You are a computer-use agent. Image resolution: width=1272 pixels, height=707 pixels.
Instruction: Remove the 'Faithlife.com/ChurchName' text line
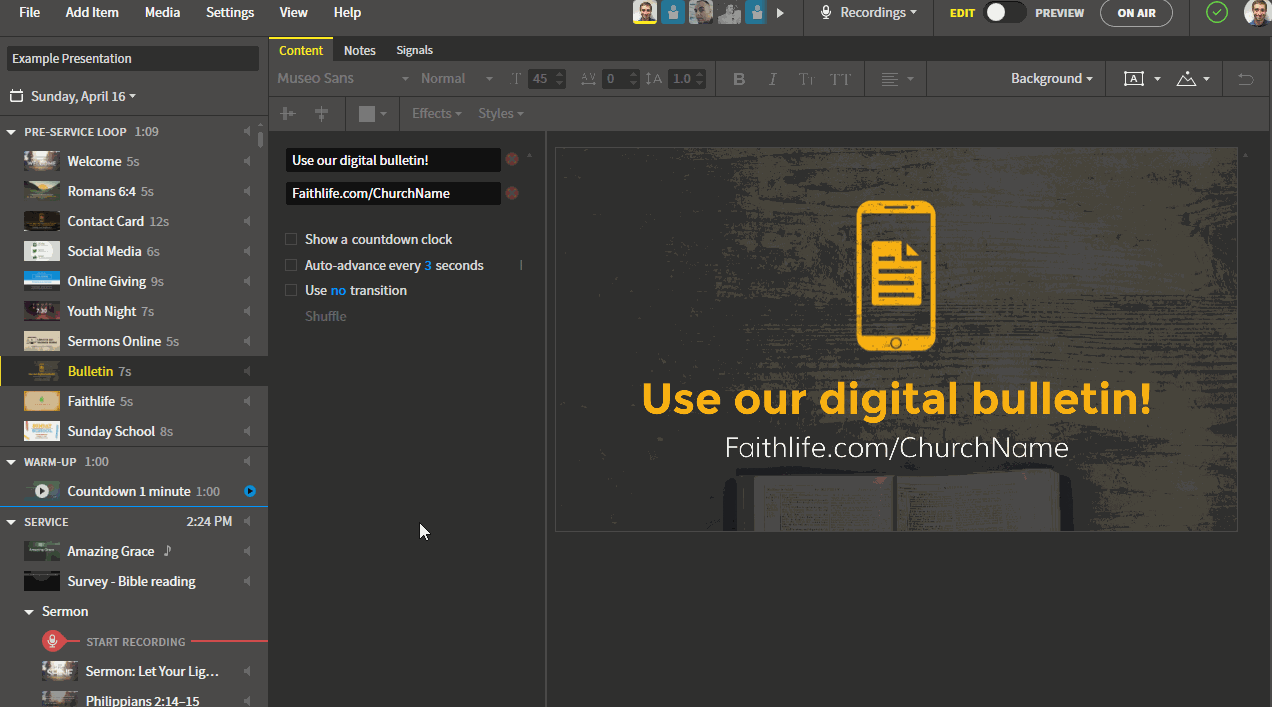[512, 193]
